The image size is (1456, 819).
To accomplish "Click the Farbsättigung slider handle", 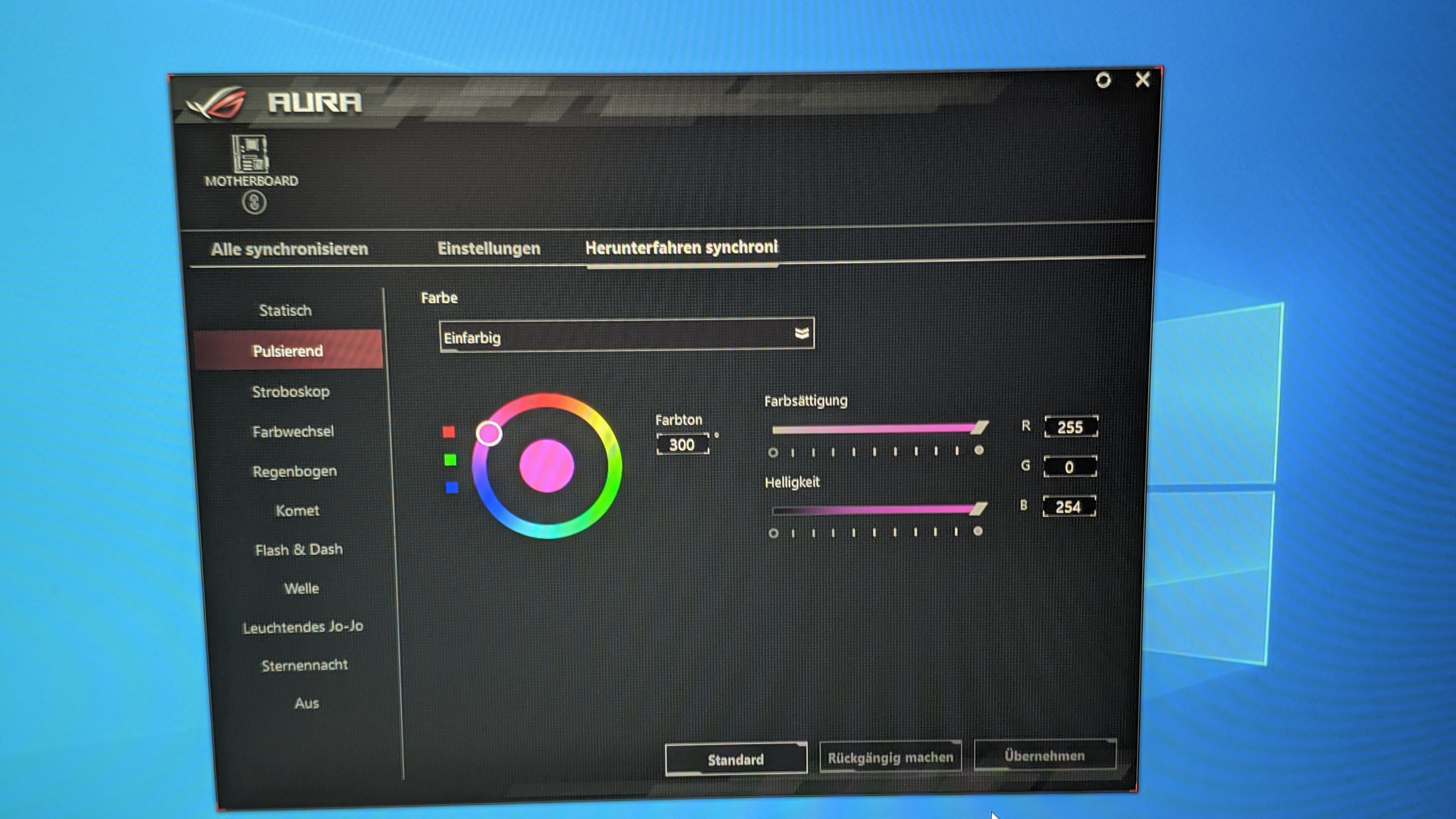I will pos(979,428).
